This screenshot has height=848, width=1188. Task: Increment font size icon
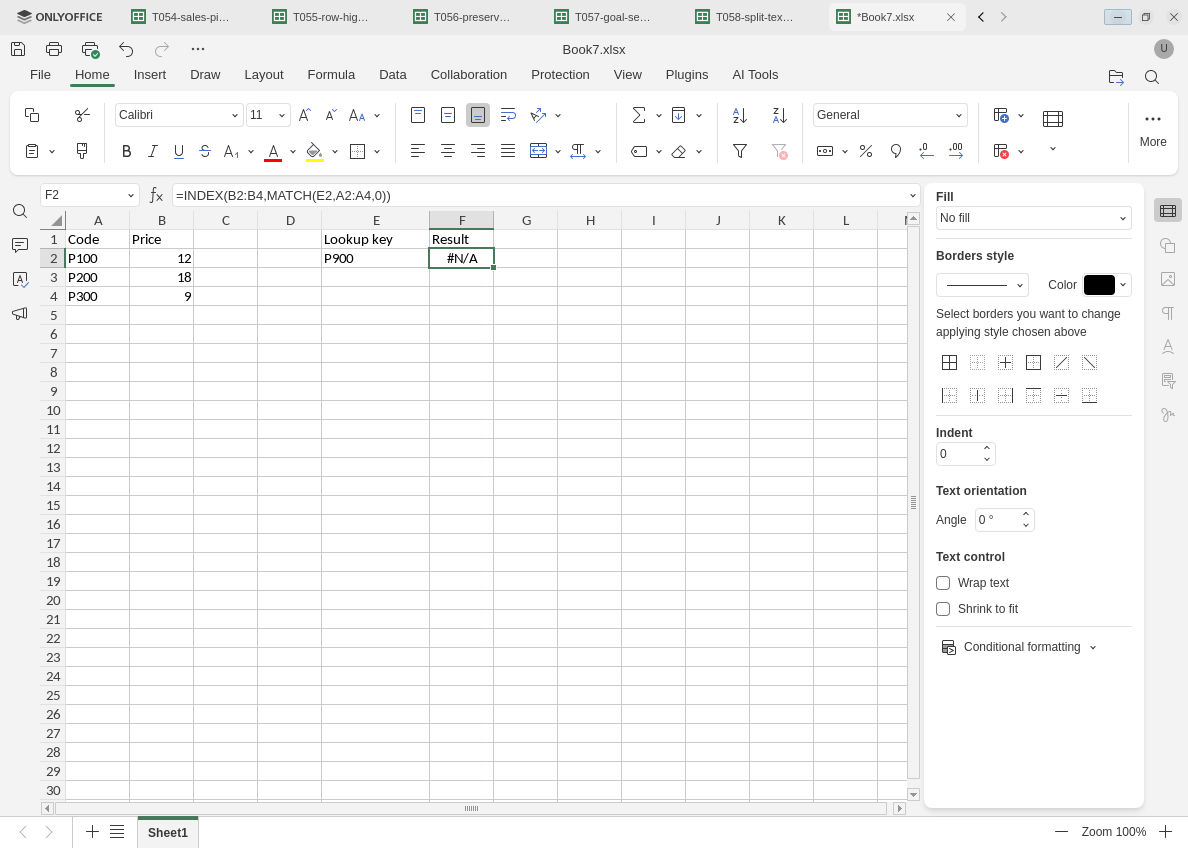point(305,115)
